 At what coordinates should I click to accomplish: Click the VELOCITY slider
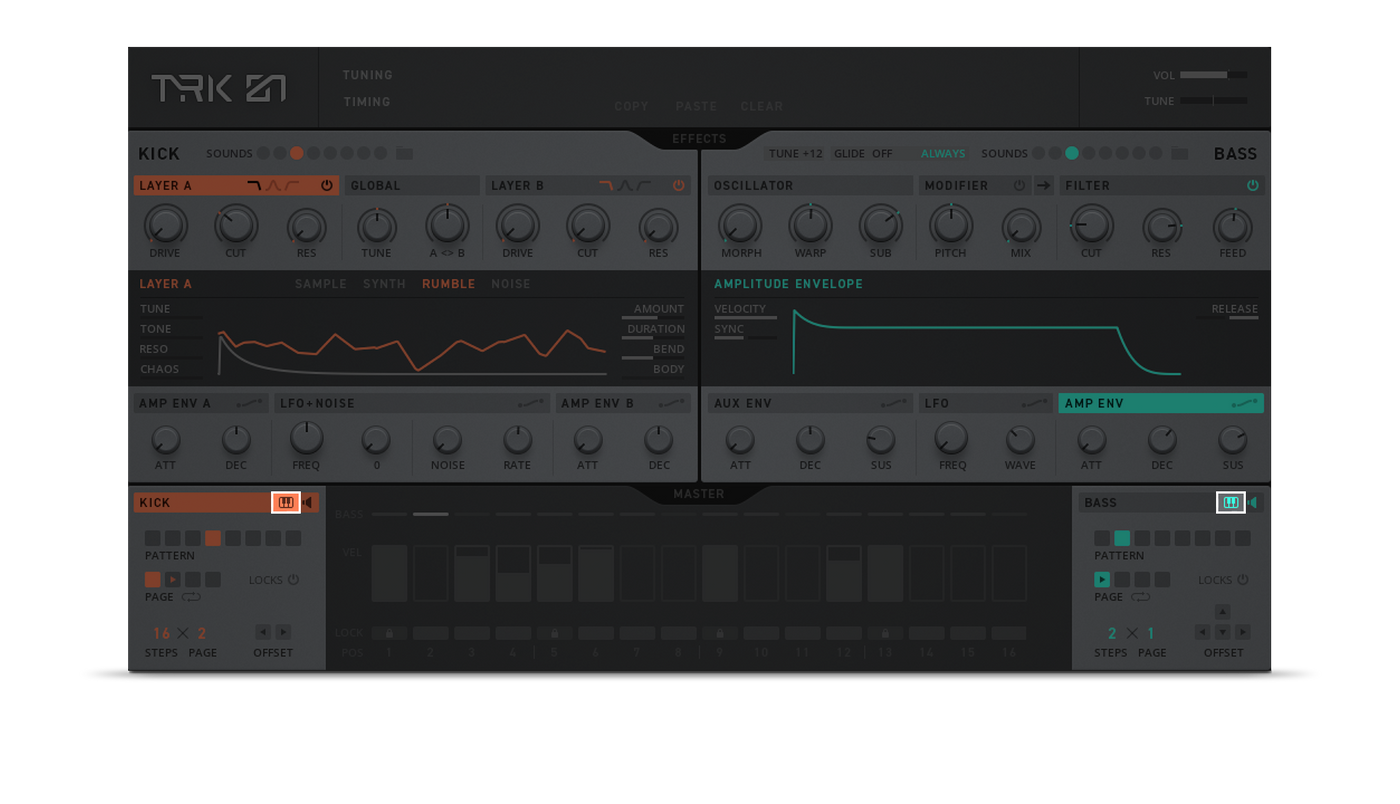[x=745, y=317]
